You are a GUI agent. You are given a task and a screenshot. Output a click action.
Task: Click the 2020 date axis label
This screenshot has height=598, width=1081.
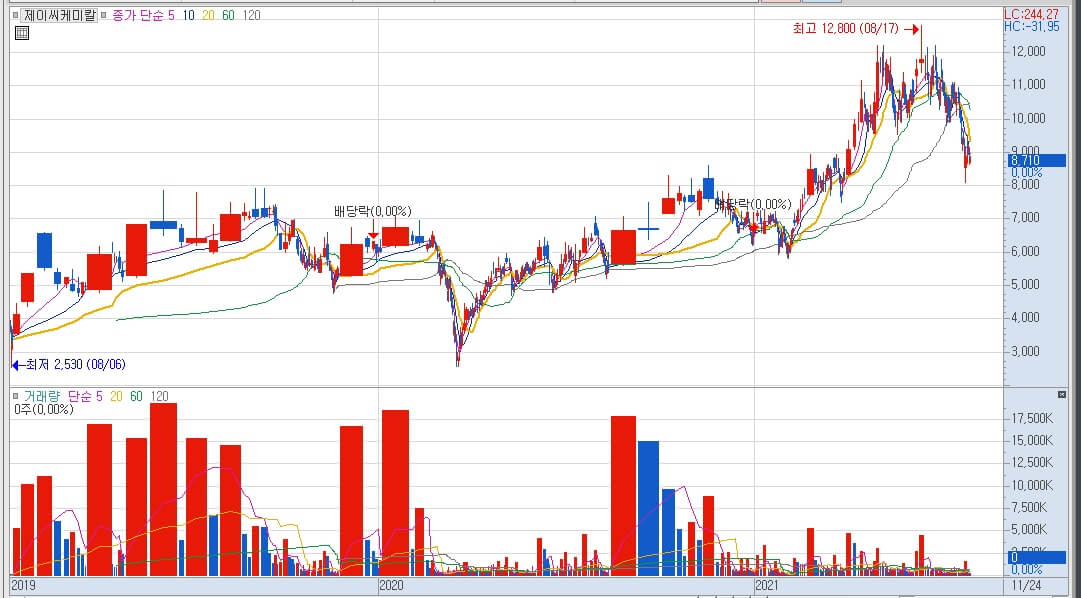tap(390, 585)
